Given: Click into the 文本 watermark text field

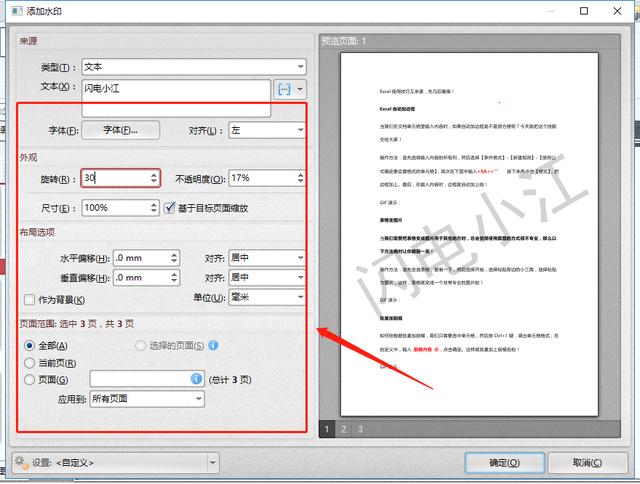Looking at the screenshot, I should tap(176, 98).
